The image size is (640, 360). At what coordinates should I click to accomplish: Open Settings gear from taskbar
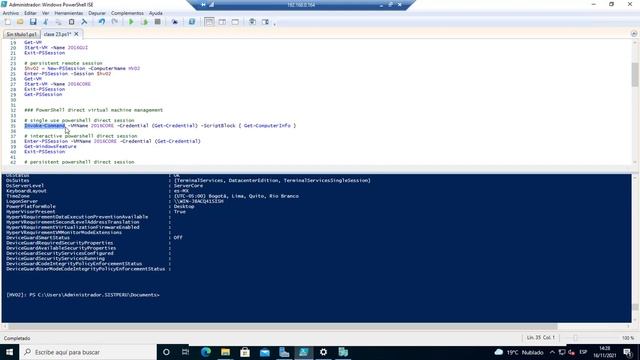coord(323,352)
